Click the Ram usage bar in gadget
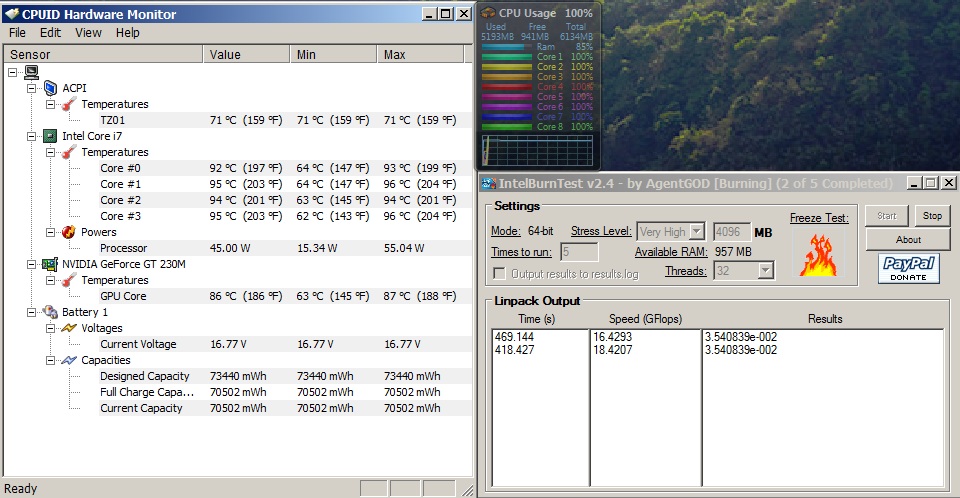960x498 pixels. pos(506,47)
